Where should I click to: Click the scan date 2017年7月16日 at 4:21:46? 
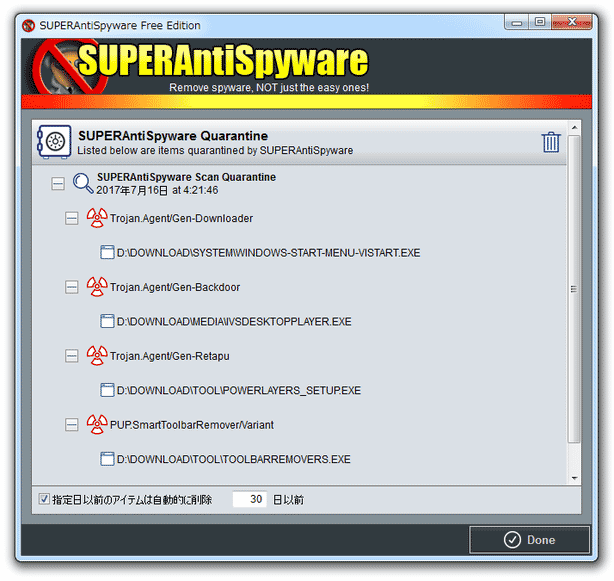click(x=157, y=190)
